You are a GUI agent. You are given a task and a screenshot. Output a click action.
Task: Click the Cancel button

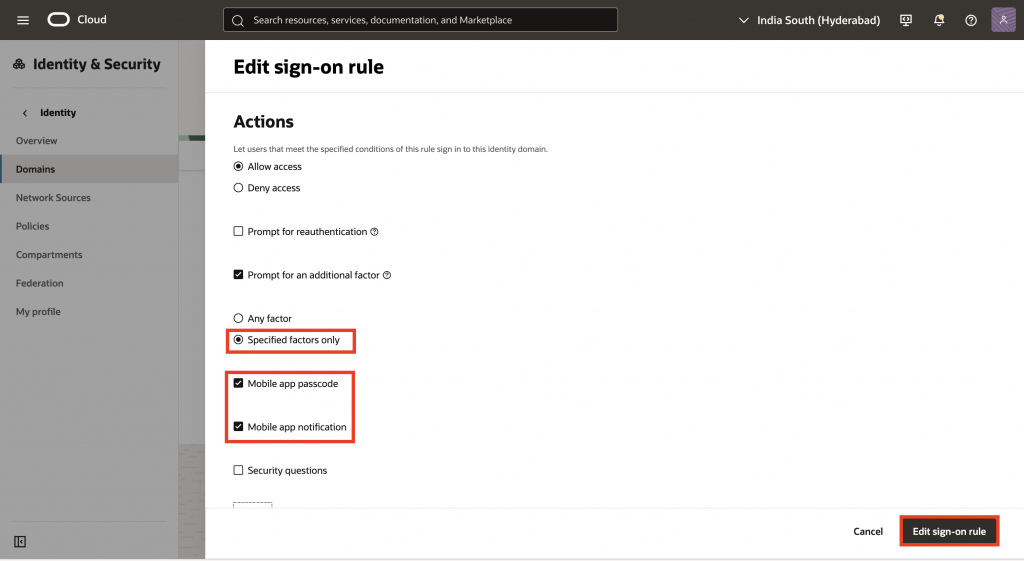[x=868, y=532]
